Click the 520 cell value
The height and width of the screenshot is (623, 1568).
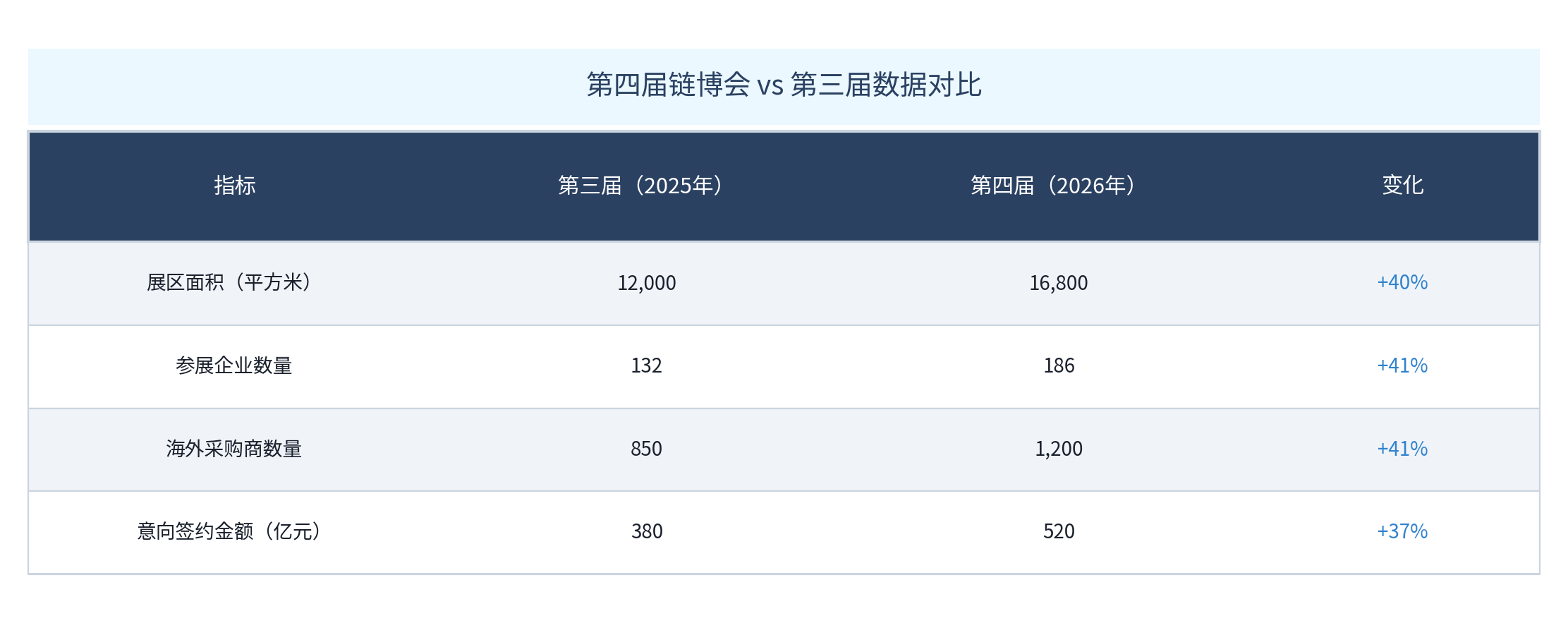pyautogui.click(x=1058, y=531)
